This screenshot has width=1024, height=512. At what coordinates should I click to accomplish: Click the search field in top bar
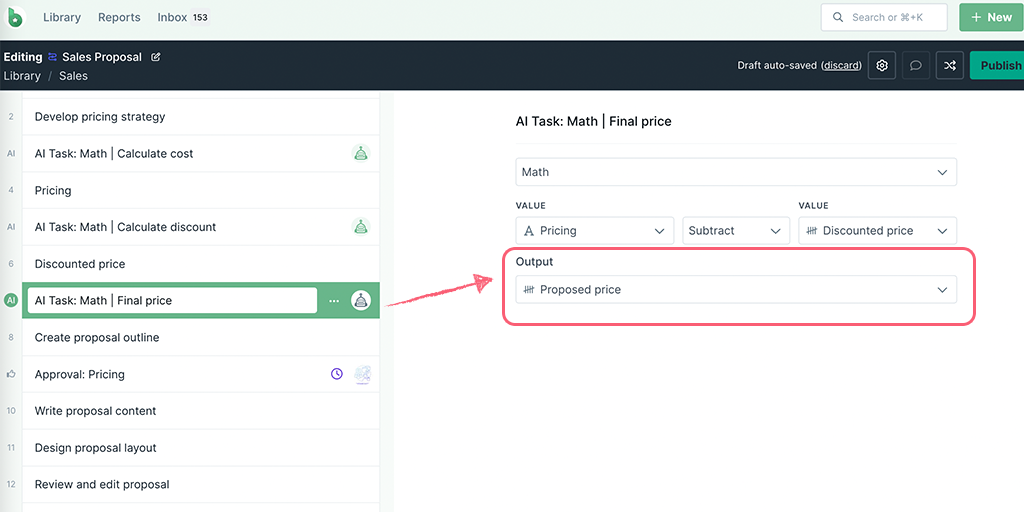(x=883, y=17)
